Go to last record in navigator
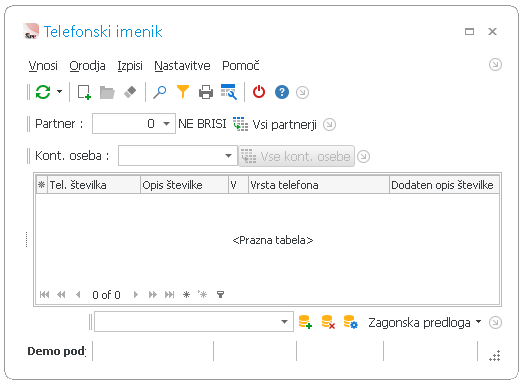 [x=169, y=295]
